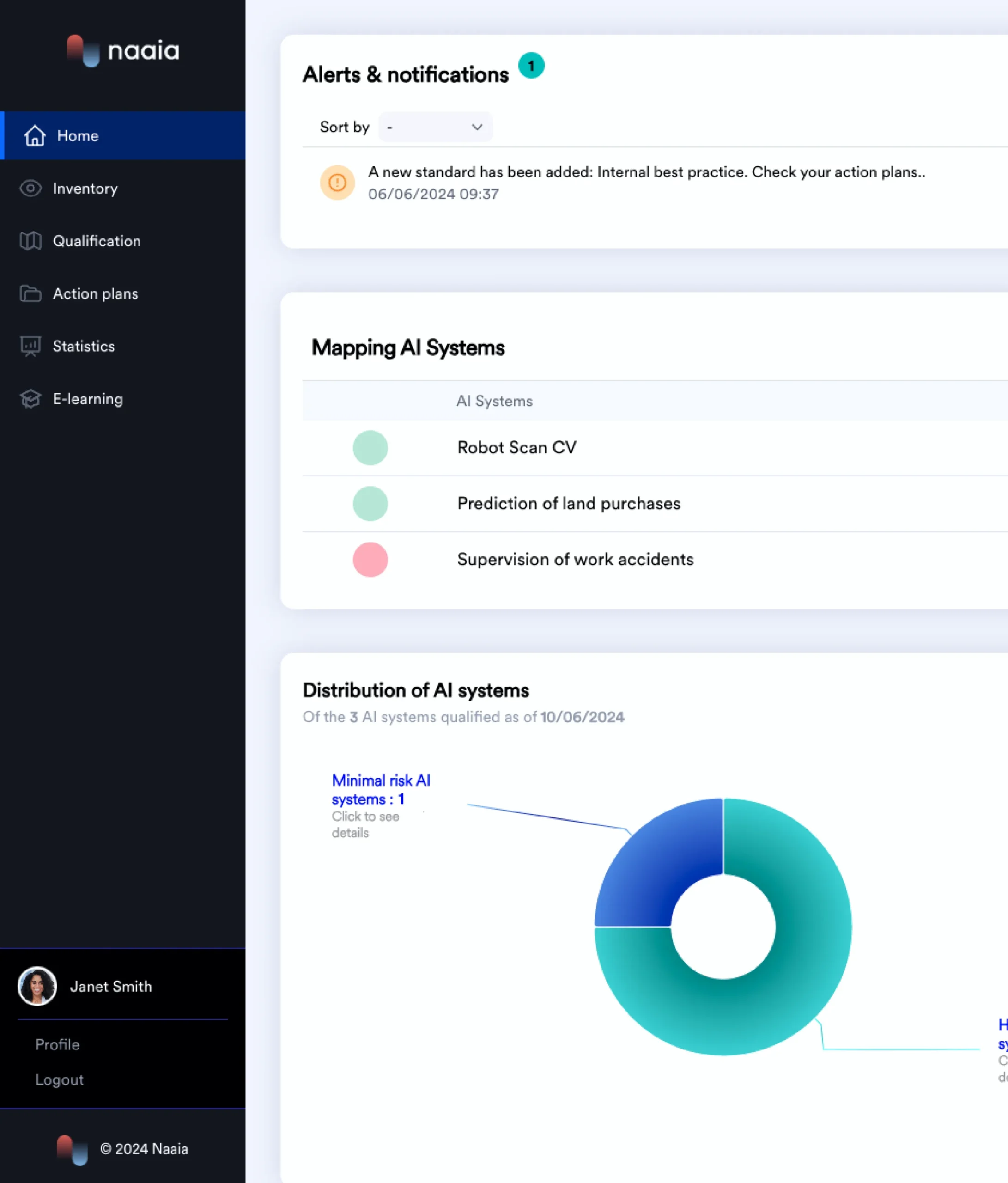Click the orange warning alert icon

click(337, 183)
